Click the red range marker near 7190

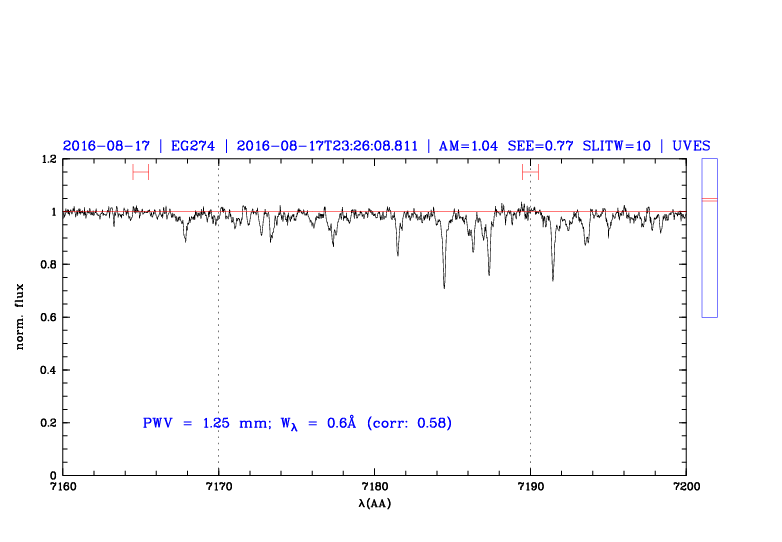pos(530,172)
